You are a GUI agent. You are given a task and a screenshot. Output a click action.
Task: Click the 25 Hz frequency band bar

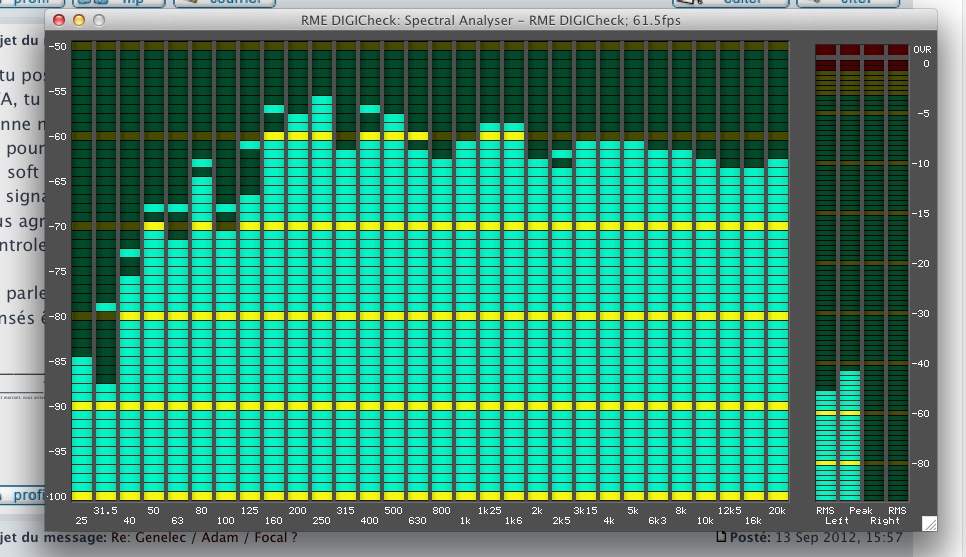(x=81, y=428)
